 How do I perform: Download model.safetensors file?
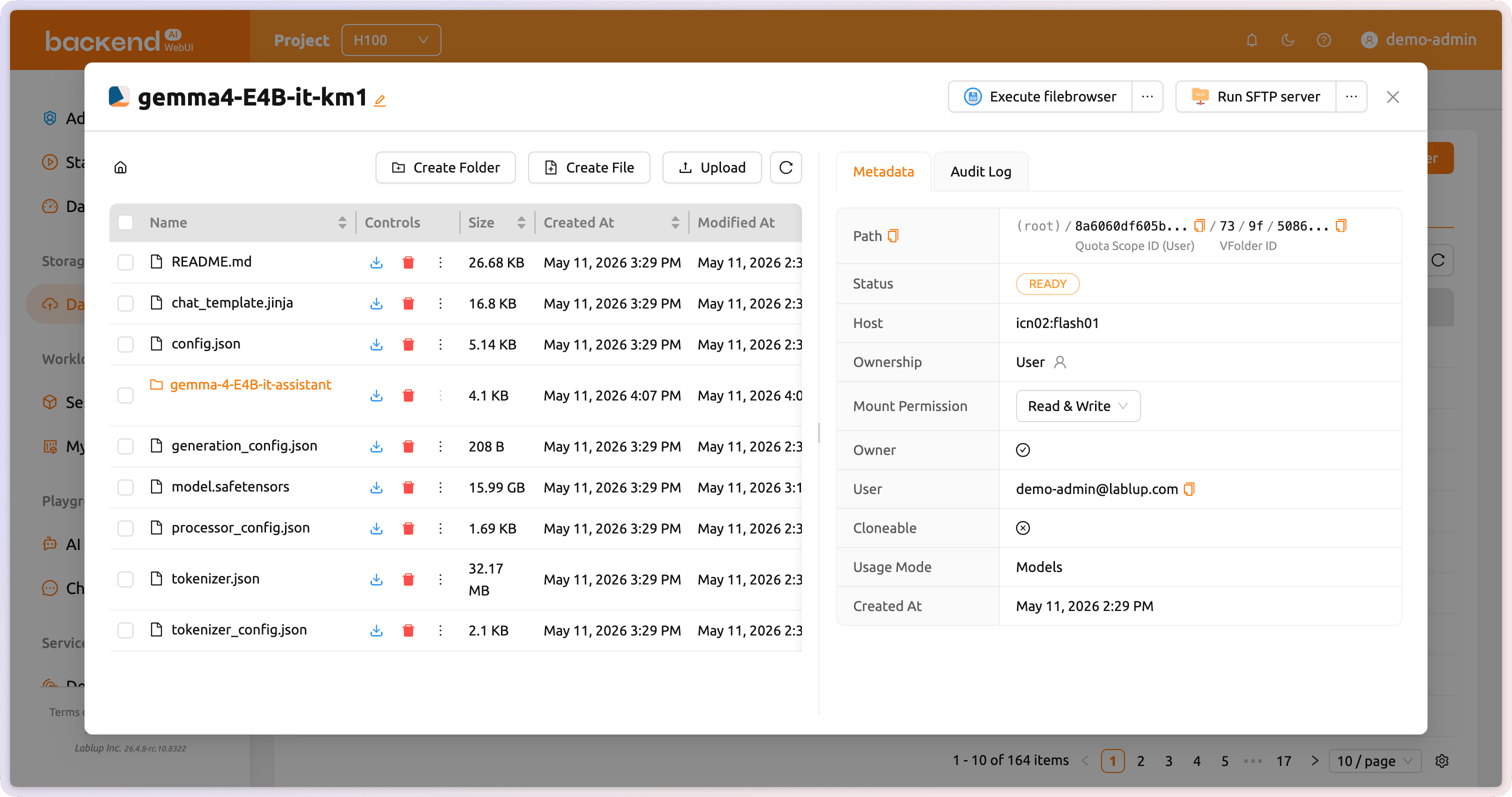click(x=376, y=487)
